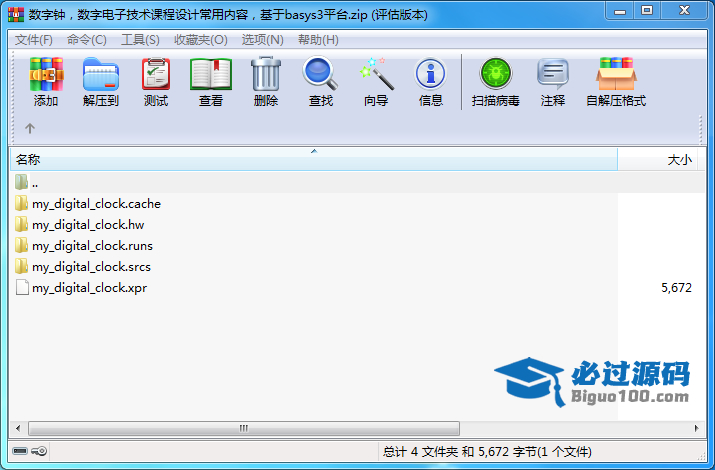This screenshot has width=715, height=470.
Task: Open the View (查看) book icon
Action: point(211,74)
